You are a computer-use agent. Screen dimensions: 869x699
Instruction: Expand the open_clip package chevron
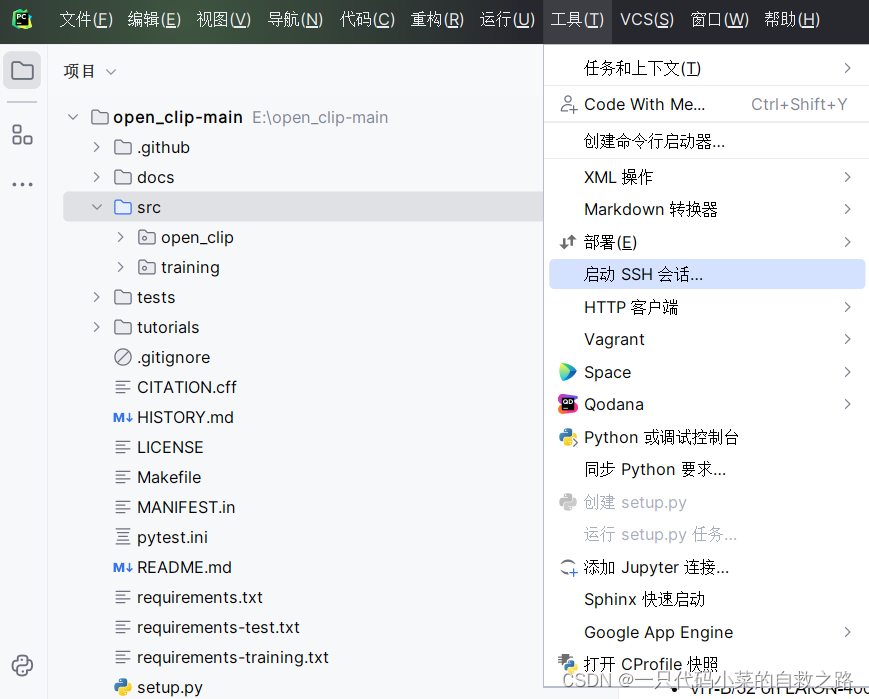click(x=120, y=237)
